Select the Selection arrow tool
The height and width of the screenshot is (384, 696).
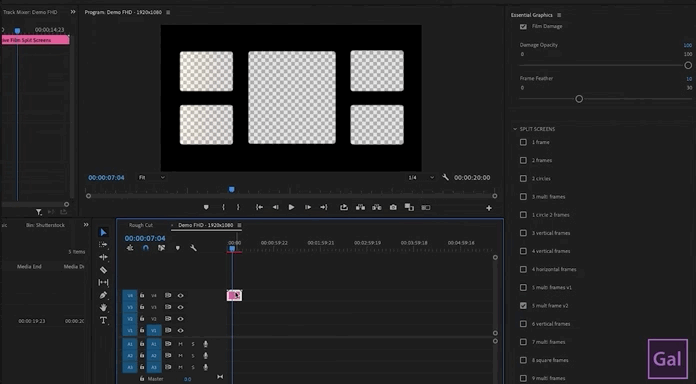click(103, 232)
